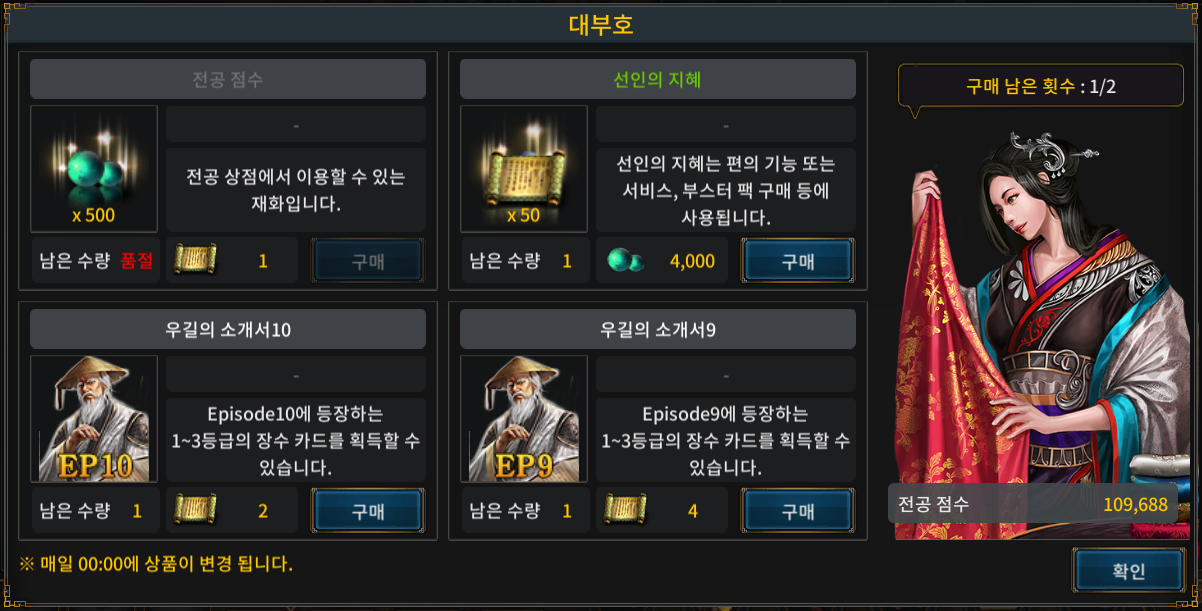Click the golden scroll 선인의 지혜 x50 item image
1202x611 pixels.
click(524, 169)
